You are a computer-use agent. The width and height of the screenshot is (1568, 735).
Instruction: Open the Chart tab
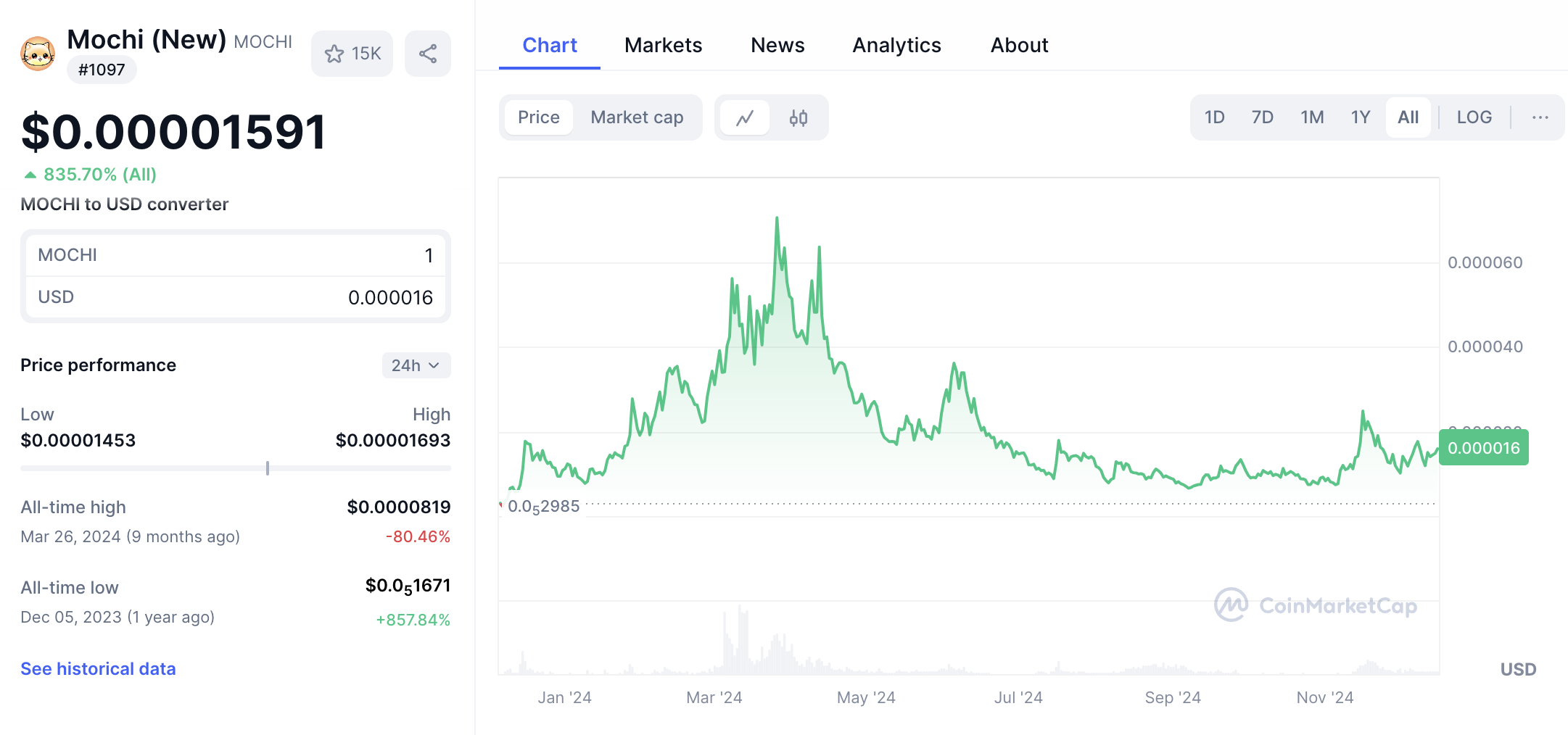550,45
